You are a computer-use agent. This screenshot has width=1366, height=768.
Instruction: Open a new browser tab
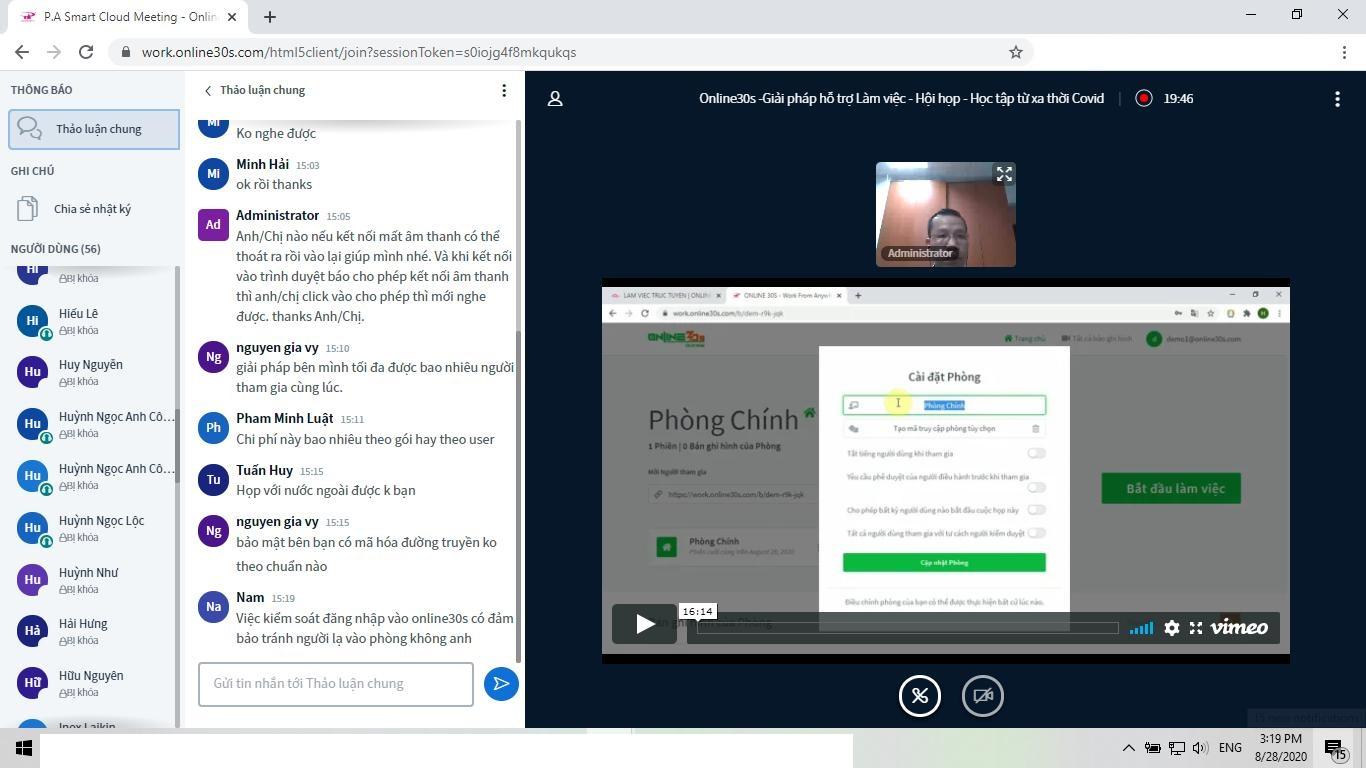point(270,17)
